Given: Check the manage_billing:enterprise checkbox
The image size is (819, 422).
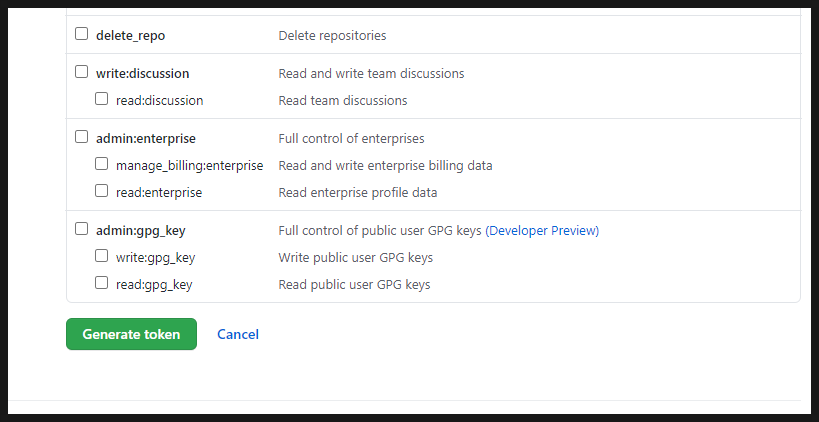Looking at the screenshot, I should [x=101, y=164].
